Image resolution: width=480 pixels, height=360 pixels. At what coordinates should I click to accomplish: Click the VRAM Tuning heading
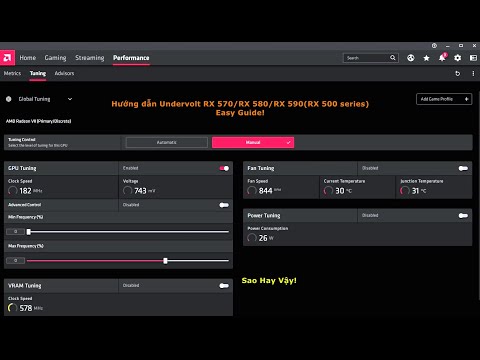click(x=25, y=286)
